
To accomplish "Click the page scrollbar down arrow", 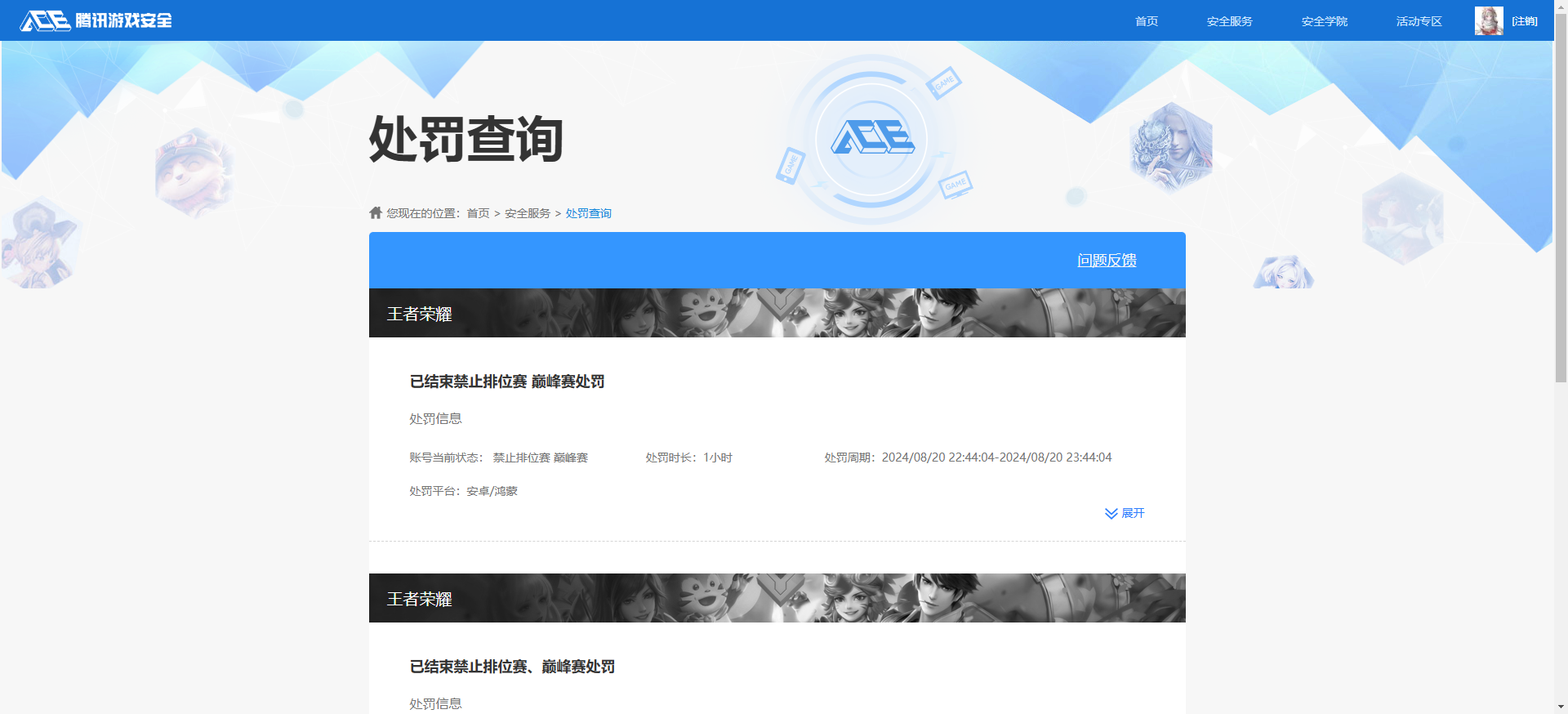I will click(1561, 707).
